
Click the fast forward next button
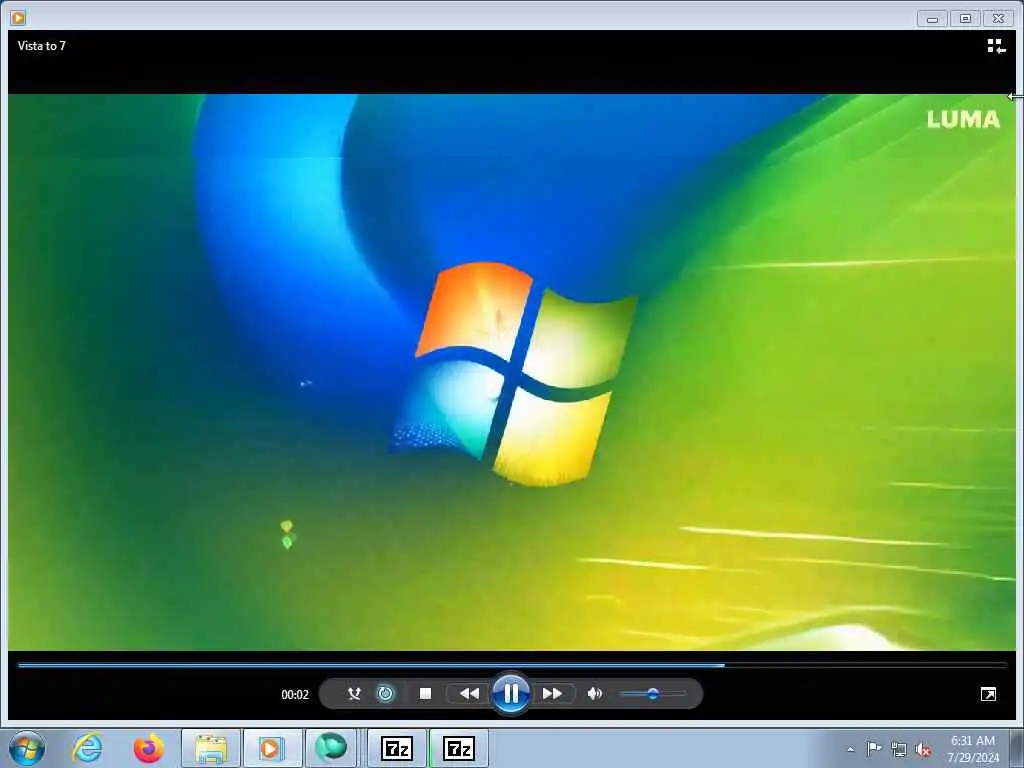pyautogui.click(x=552, y=694)
